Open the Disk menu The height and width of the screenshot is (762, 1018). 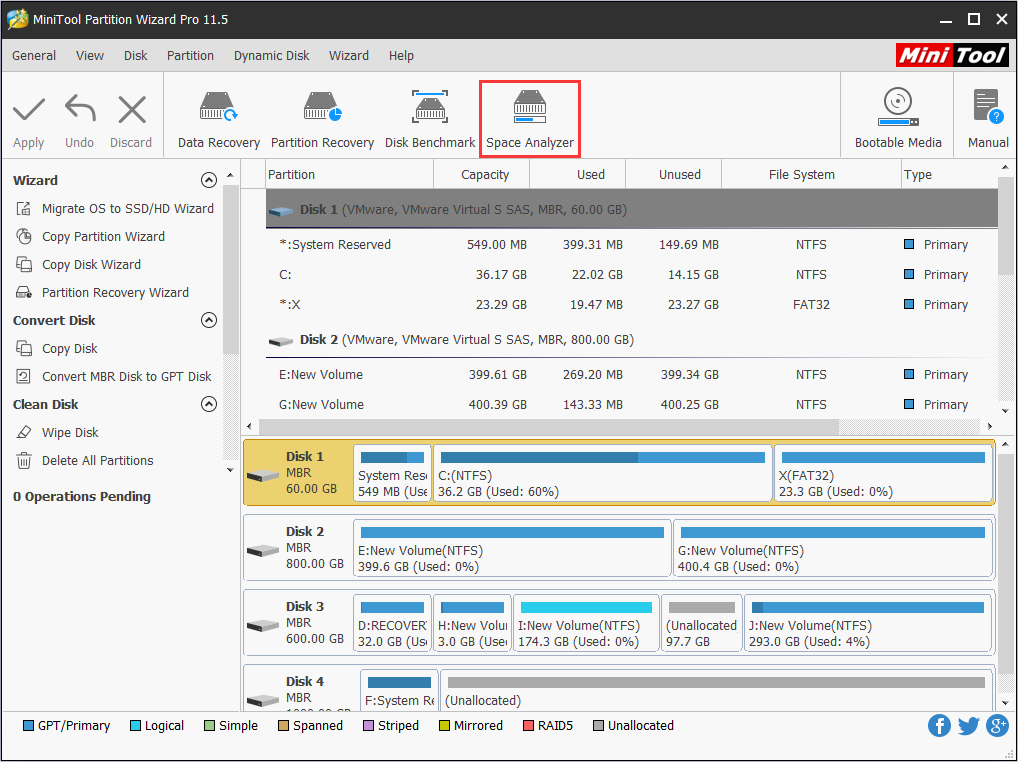point(136,56)
